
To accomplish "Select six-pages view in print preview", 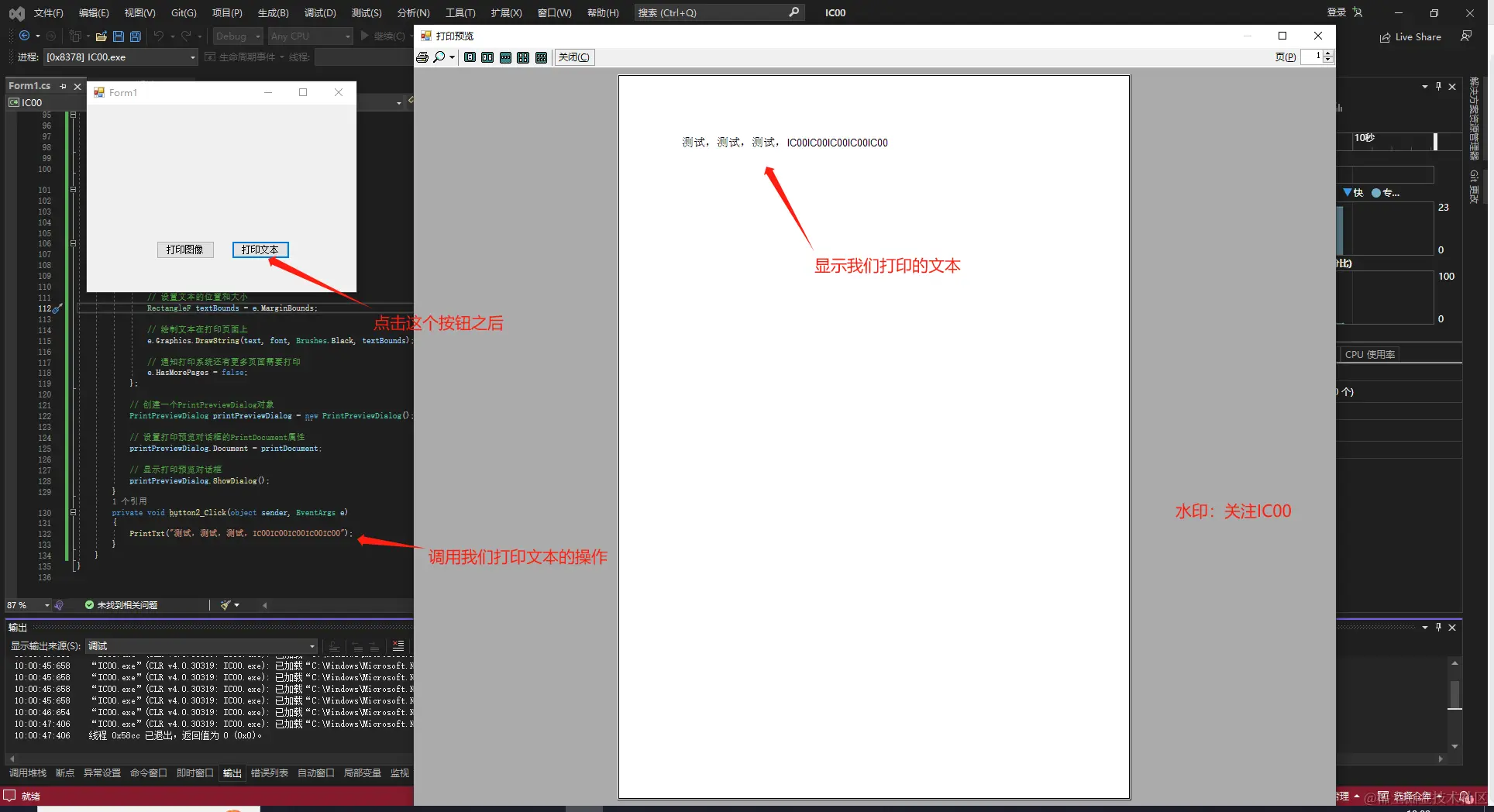I will point(541,57).
